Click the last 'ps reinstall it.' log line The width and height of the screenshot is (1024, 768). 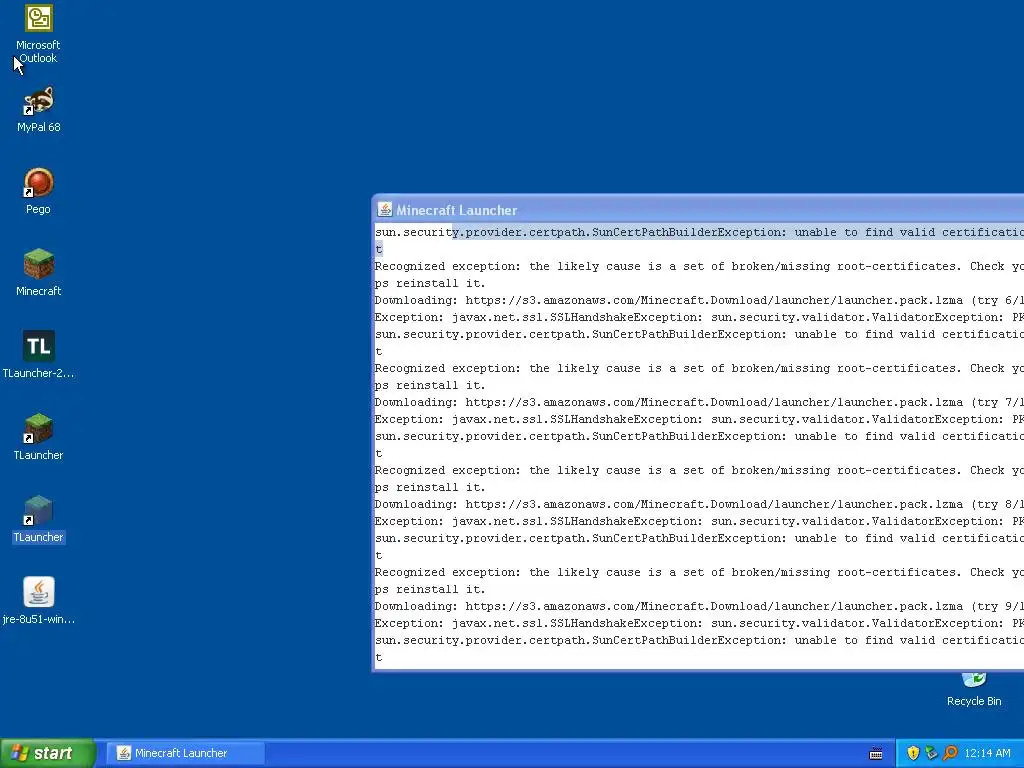tap(430, 589)
